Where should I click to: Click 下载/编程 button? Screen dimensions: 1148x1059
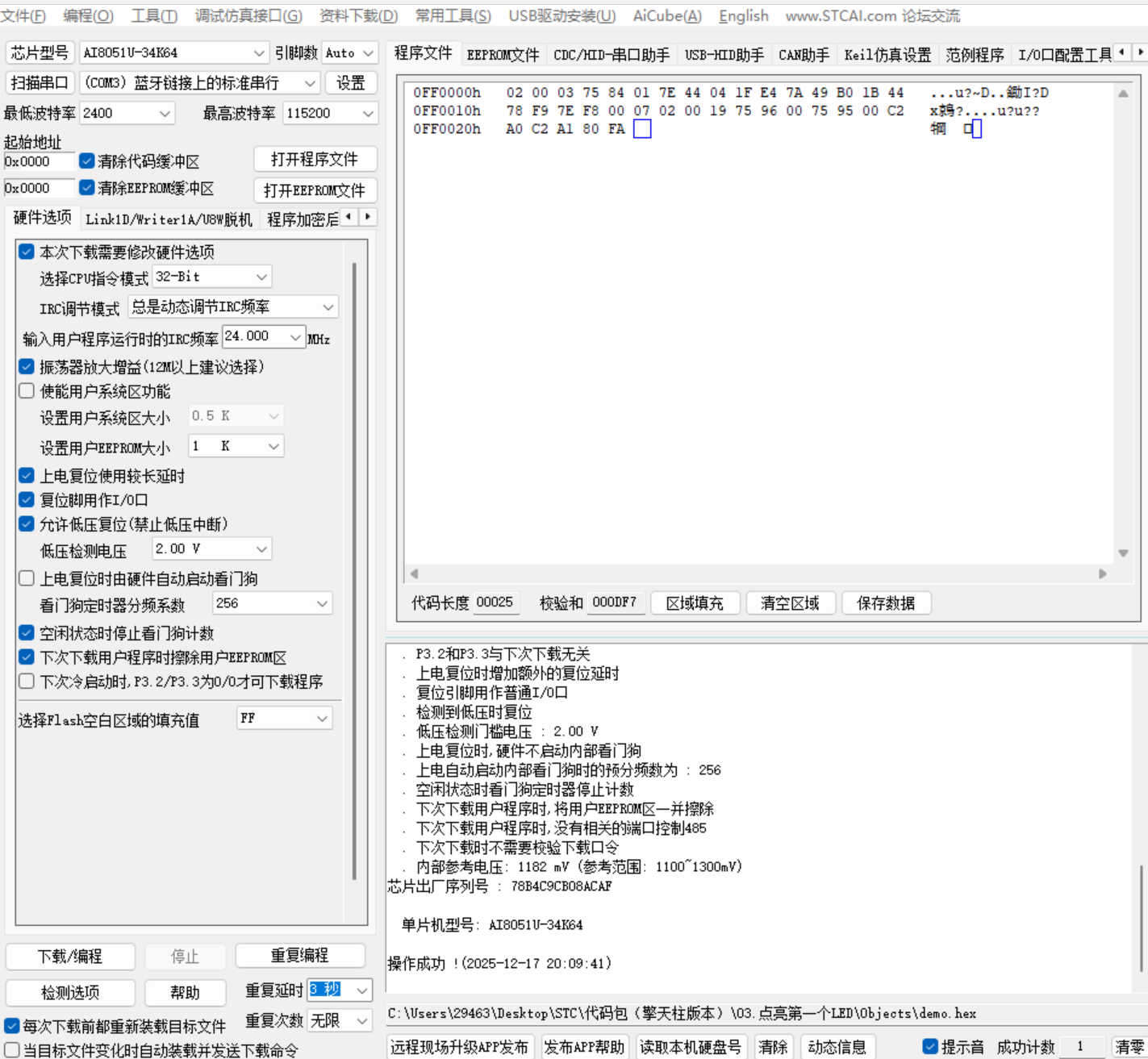(70, 957)
